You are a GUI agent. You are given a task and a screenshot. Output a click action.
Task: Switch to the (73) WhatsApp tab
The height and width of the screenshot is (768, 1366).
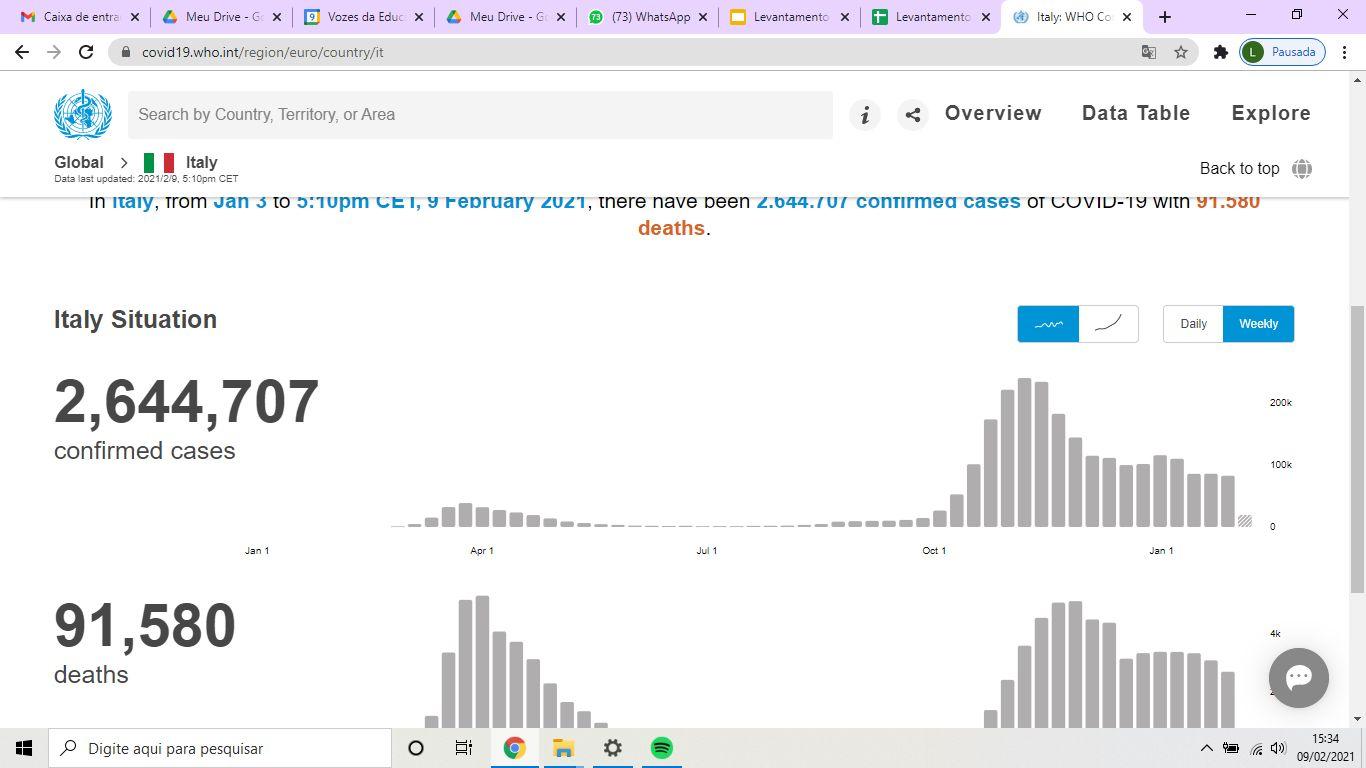tap(647, 17)
